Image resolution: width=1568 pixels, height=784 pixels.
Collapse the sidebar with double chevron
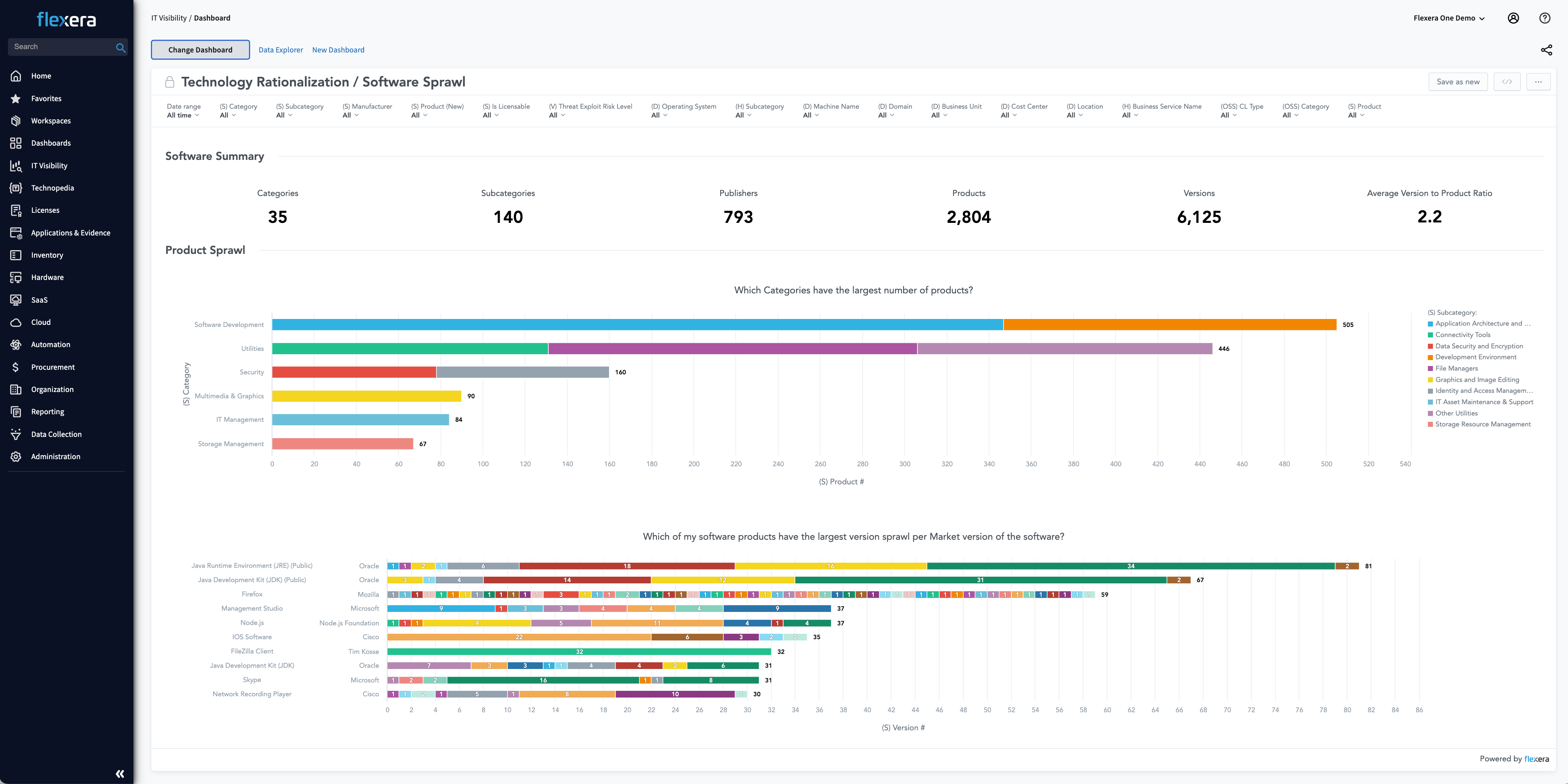point(120,774)
